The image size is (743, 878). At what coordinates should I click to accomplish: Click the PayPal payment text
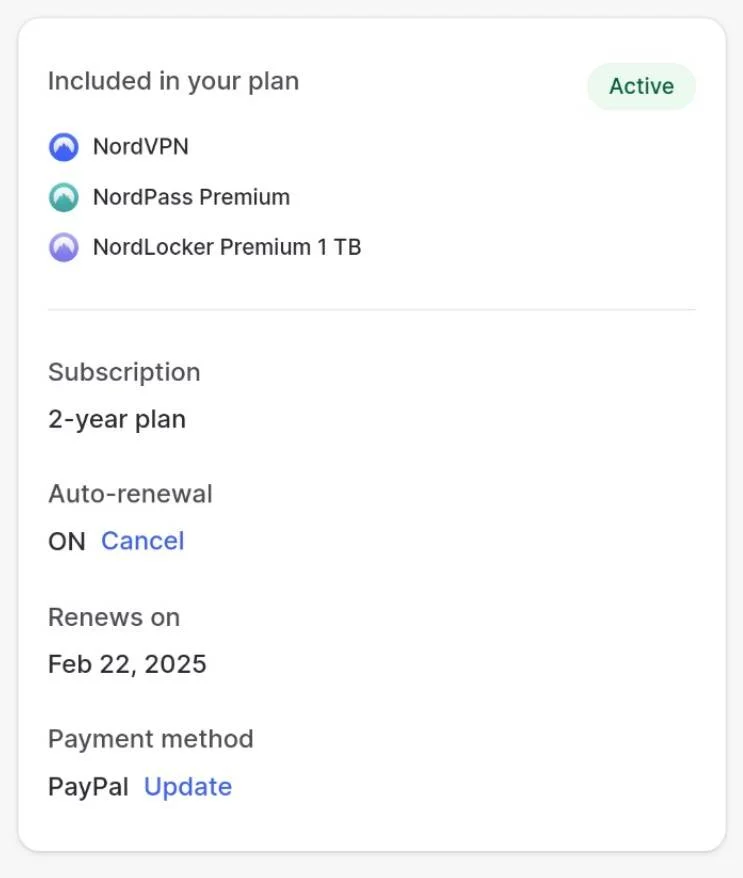click(88, 787)
